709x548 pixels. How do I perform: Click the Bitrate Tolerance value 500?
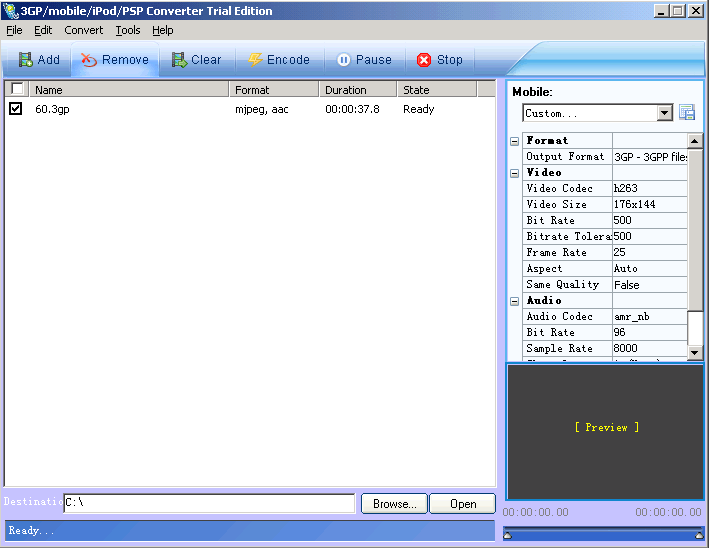tap(650, 236)
